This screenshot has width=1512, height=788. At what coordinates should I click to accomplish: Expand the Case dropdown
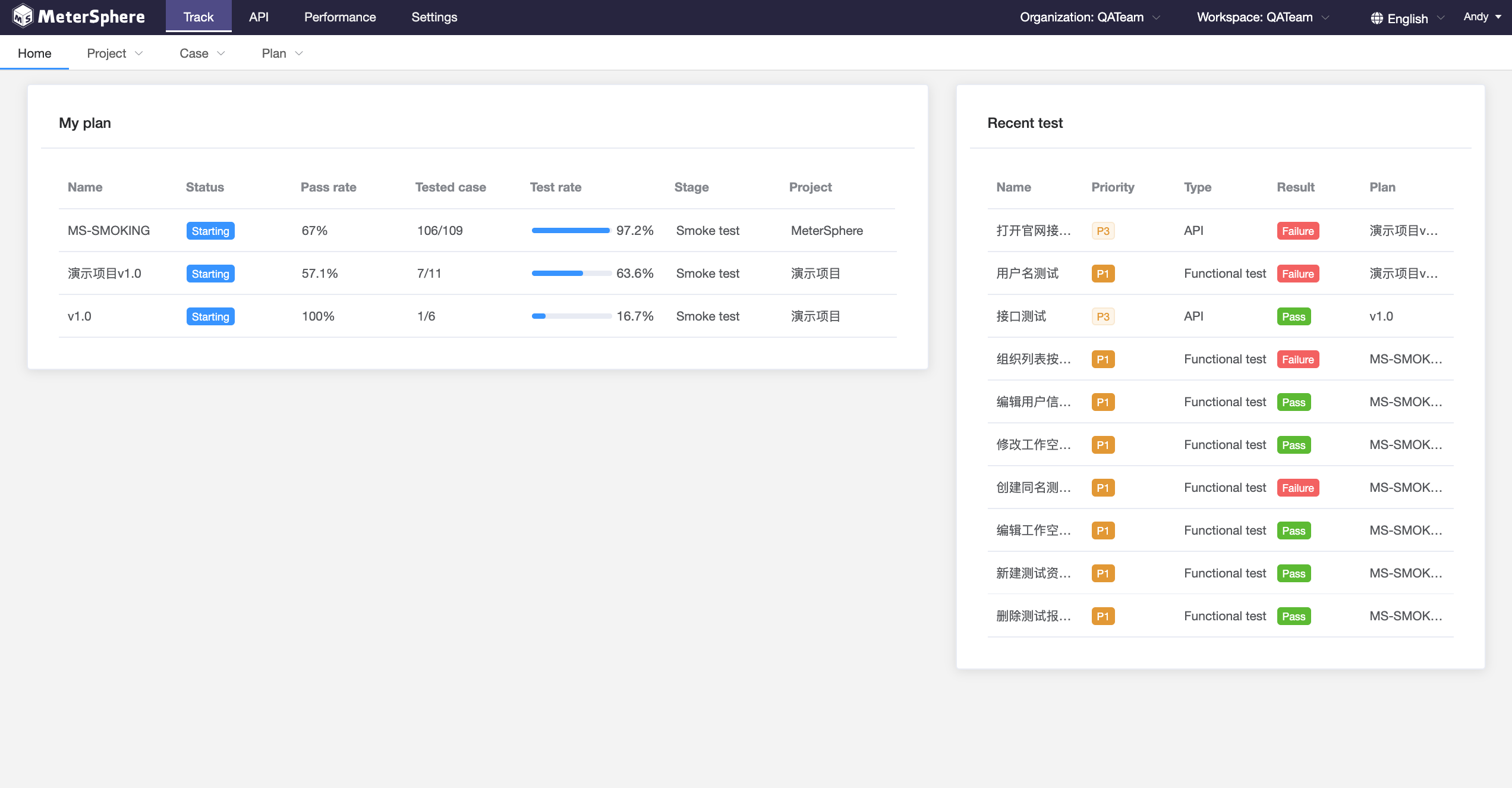click(x=201, y=53)
